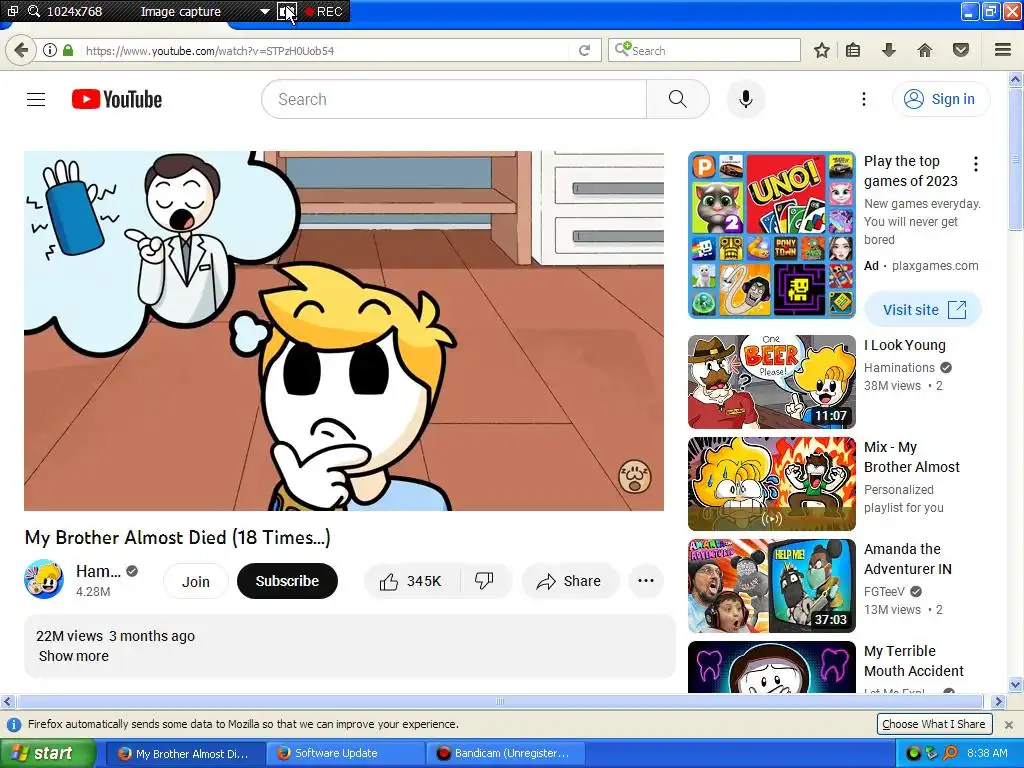
Task: Open the YouTube guide menu icon
Action: click(x=36, y=99)
